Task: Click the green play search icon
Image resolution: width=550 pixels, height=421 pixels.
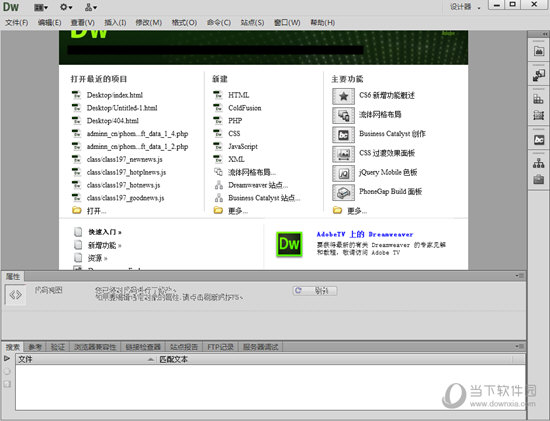Action: click(7, 358)
